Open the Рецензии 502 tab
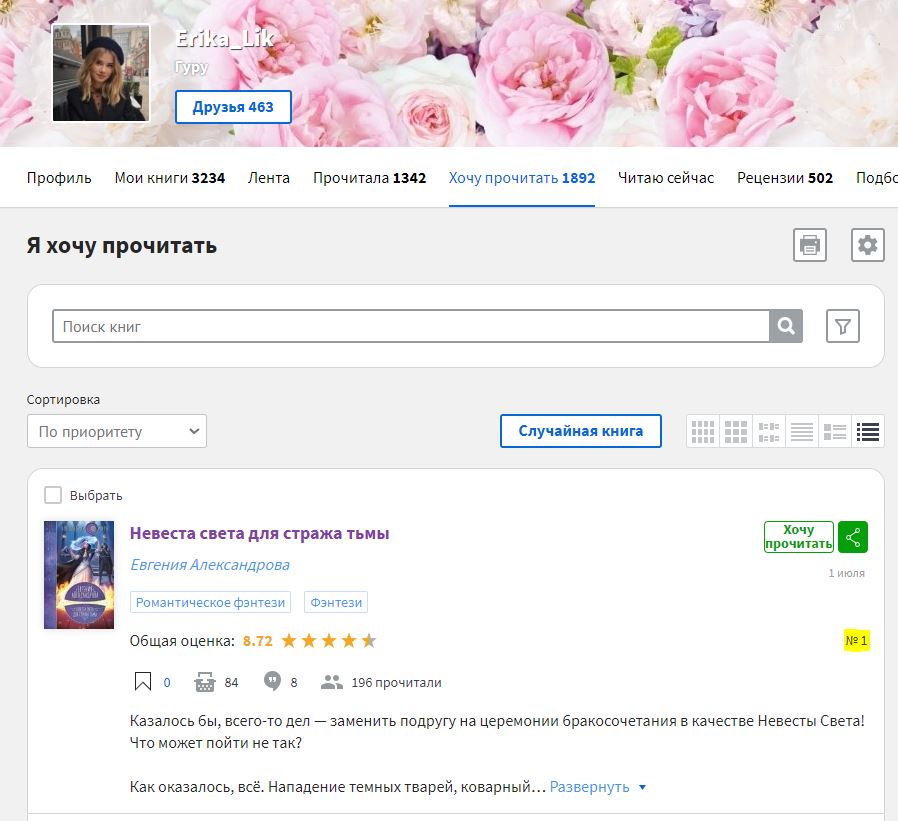The image size is (898, 821). click(x=785, y=178)
